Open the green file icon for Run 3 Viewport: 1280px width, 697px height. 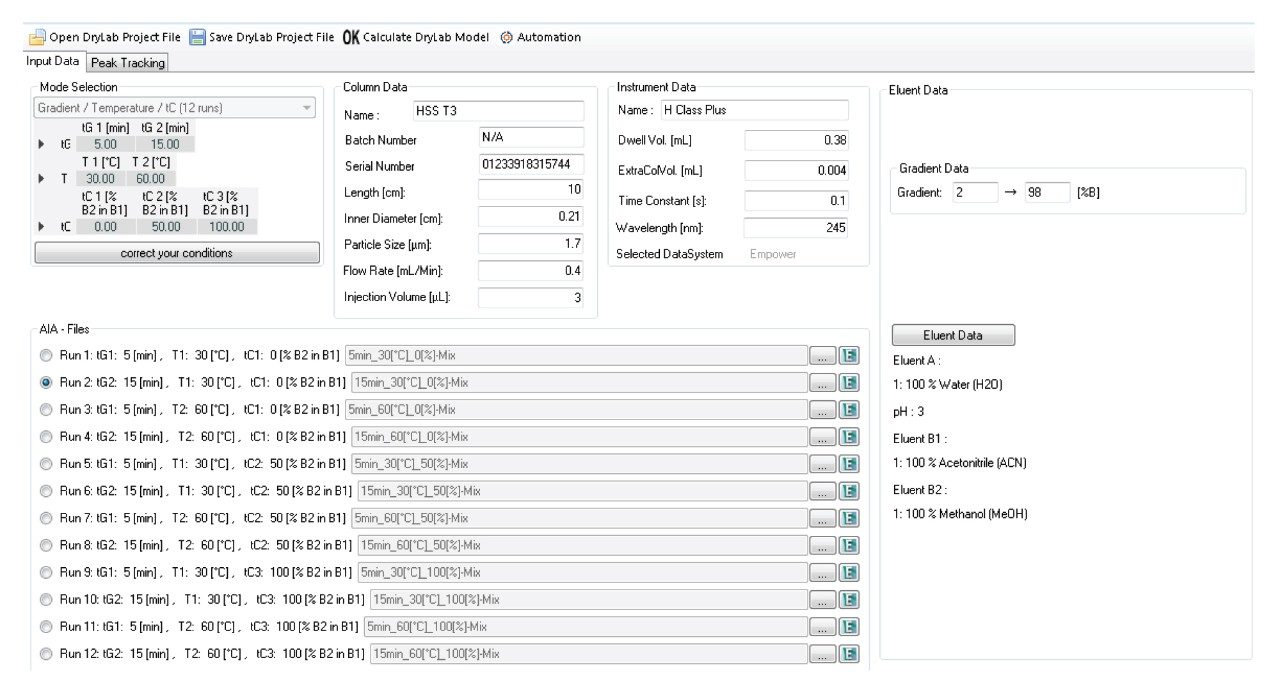pos(849,409)
